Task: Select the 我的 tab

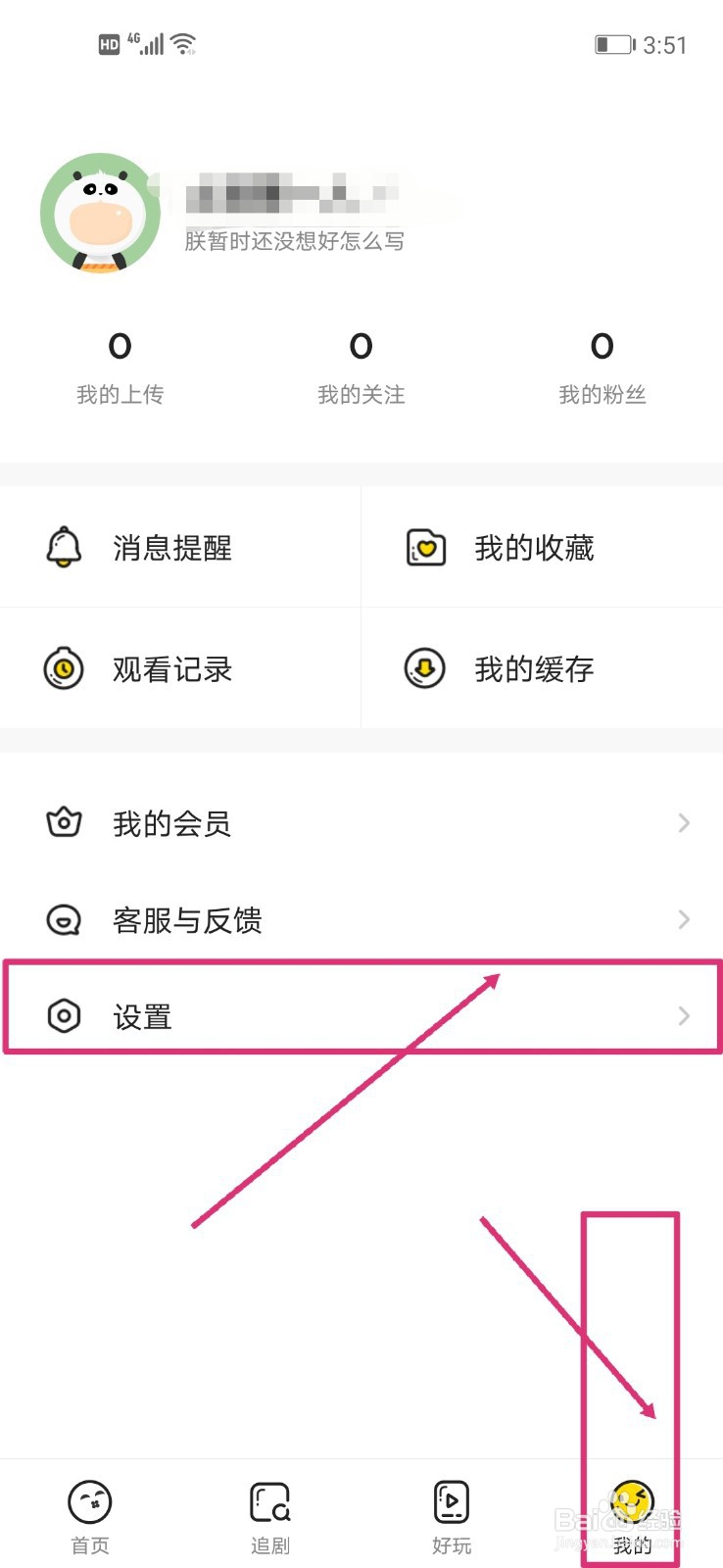Action: (x=632, y=1515)
